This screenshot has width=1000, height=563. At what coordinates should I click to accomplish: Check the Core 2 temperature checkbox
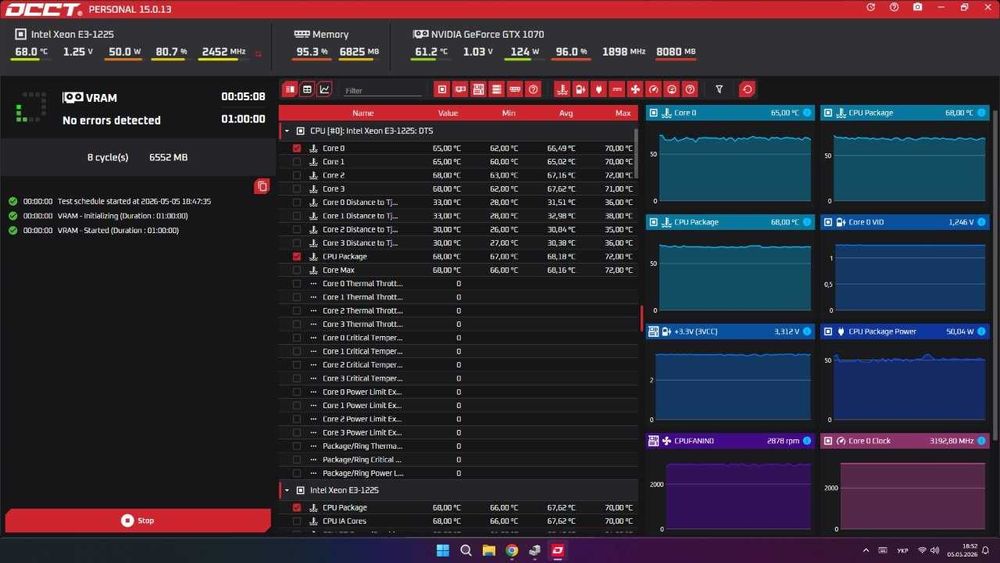point(297,175)
